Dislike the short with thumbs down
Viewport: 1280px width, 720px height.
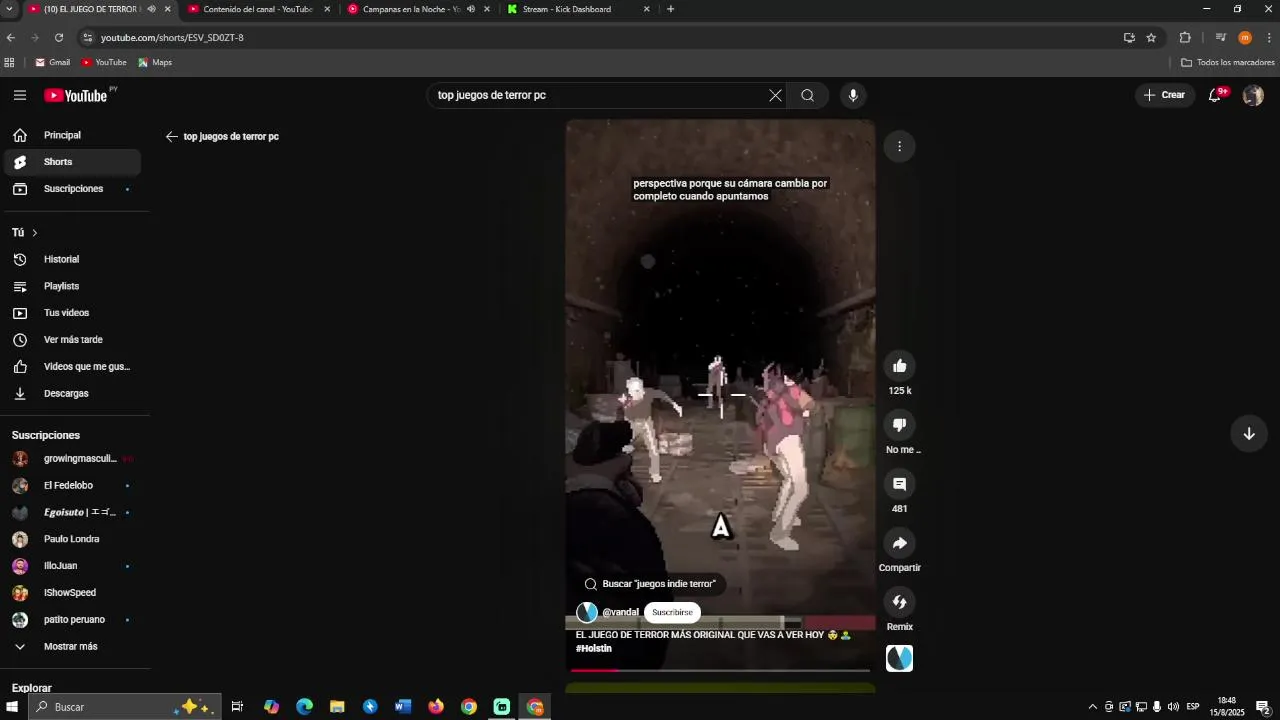coord(899,425)
